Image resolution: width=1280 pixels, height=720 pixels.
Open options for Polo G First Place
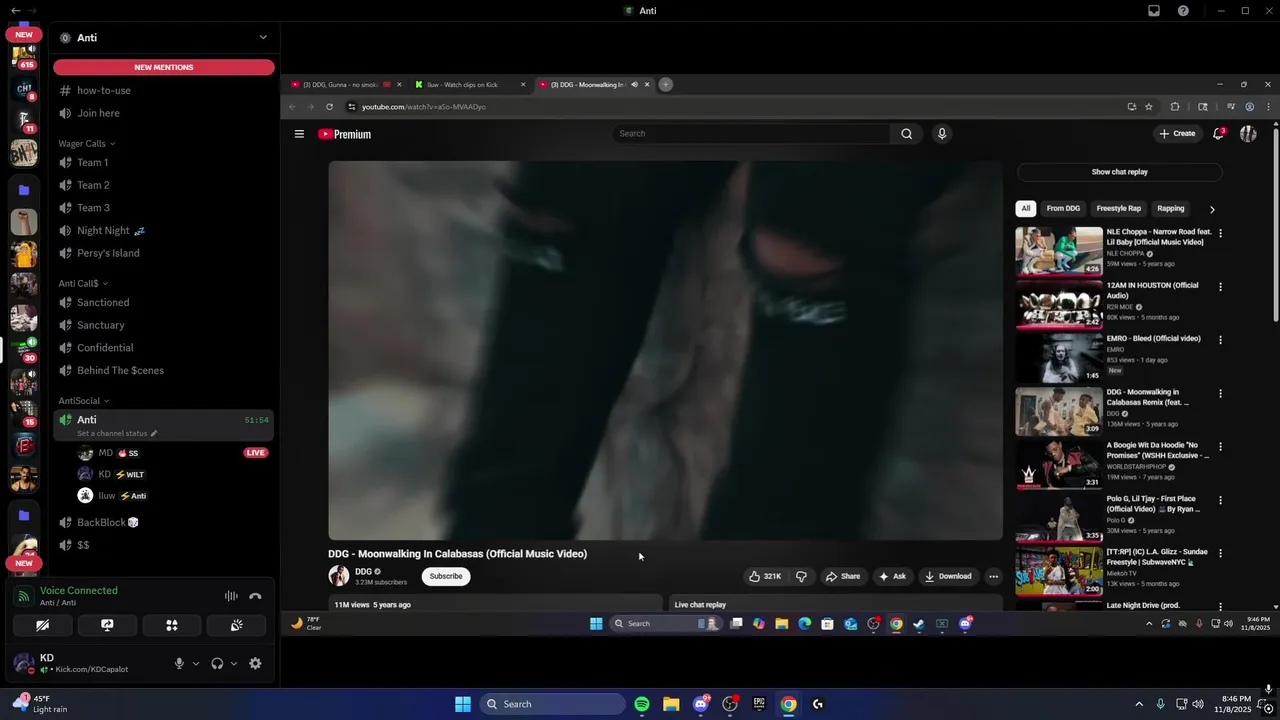point(1220,500)
